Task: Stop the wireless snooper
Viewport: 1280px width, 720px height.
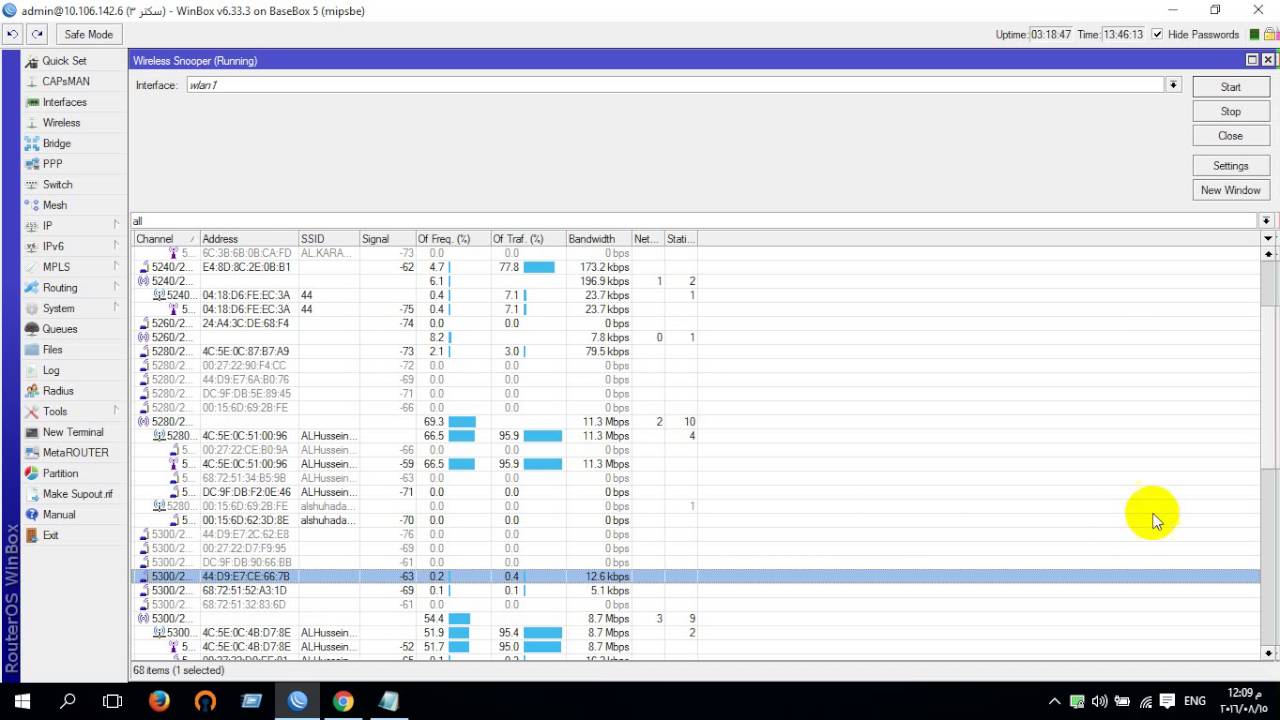Action: [1230, 111]
